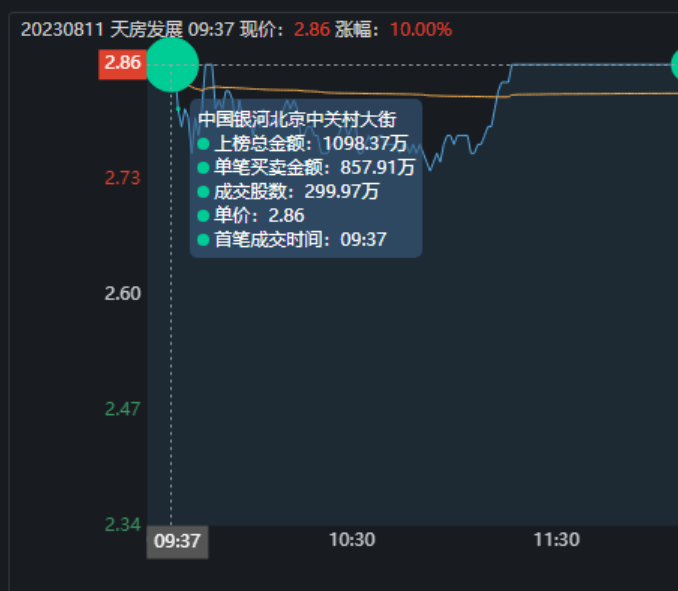Click the orange average price line

[600, 93]
